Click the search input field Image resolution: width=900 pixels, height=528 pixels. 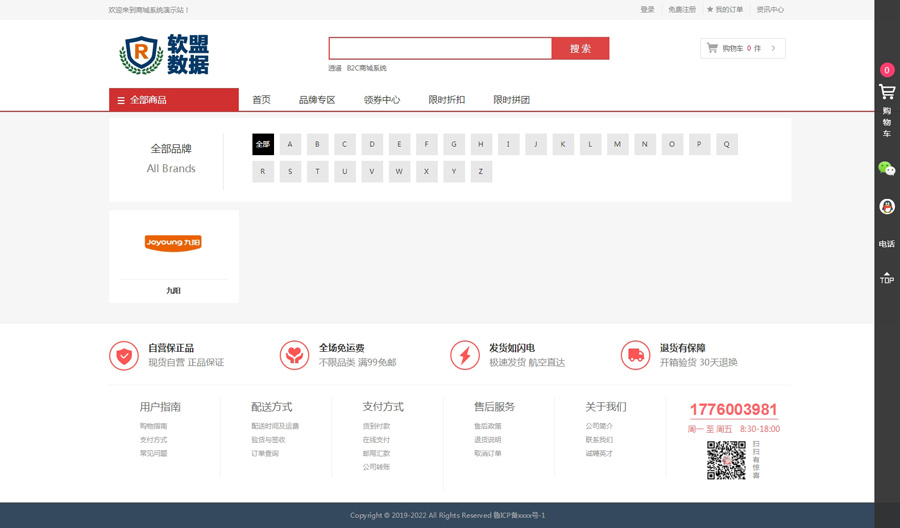440,48
